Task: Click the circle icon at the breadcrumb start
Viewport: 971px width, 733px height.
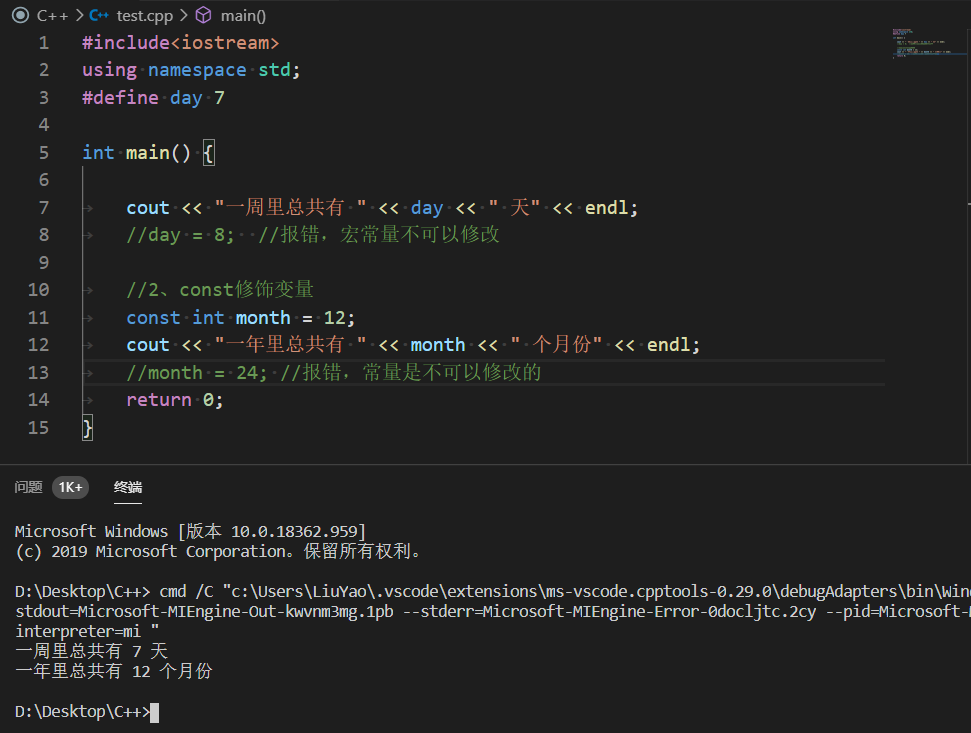Action: (20, 15)
